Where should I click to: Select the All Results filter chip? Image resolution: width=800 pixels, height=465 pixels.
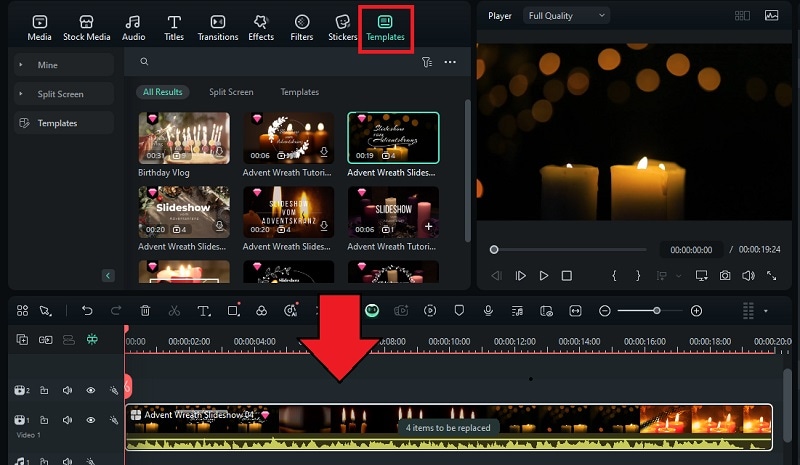pyautogui.click(x=162, y=92)
